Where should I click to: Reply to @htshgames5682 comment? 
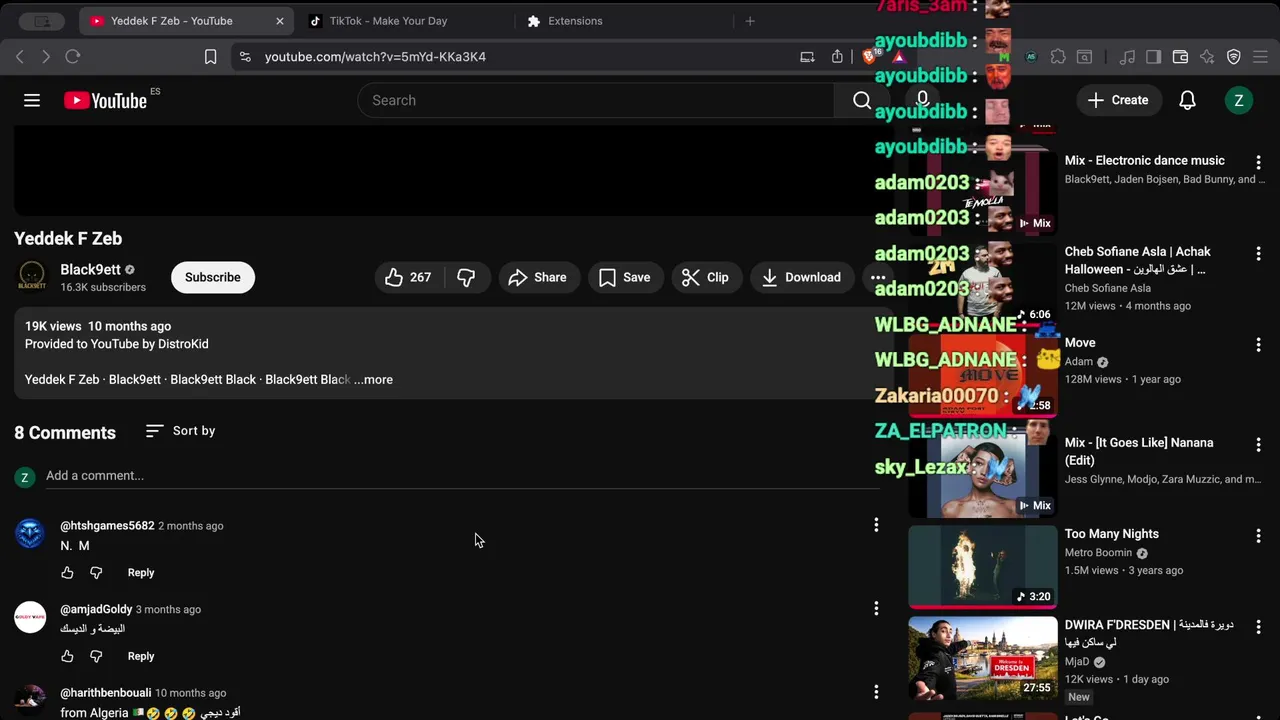pyautogui.click(x=141, y=573)
